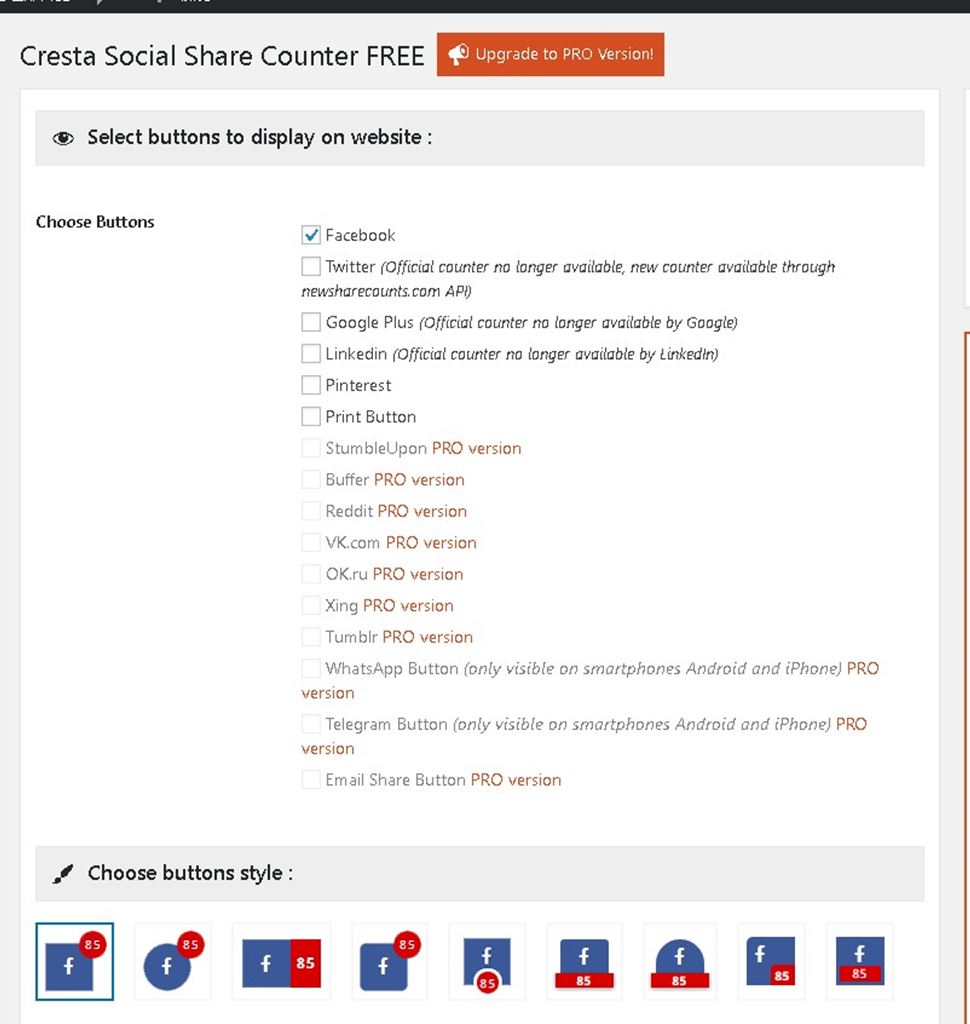Enable the Twitter share button checkbox

click(x=311, y=267)
